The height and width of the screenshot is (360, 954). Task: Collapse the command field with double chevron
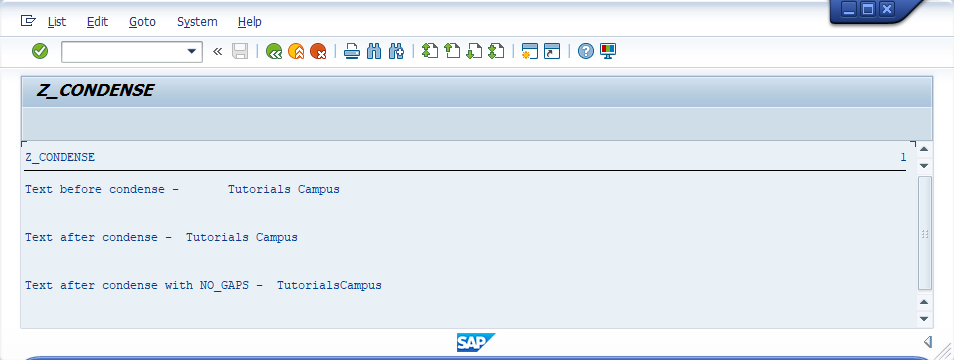point(217,52)
